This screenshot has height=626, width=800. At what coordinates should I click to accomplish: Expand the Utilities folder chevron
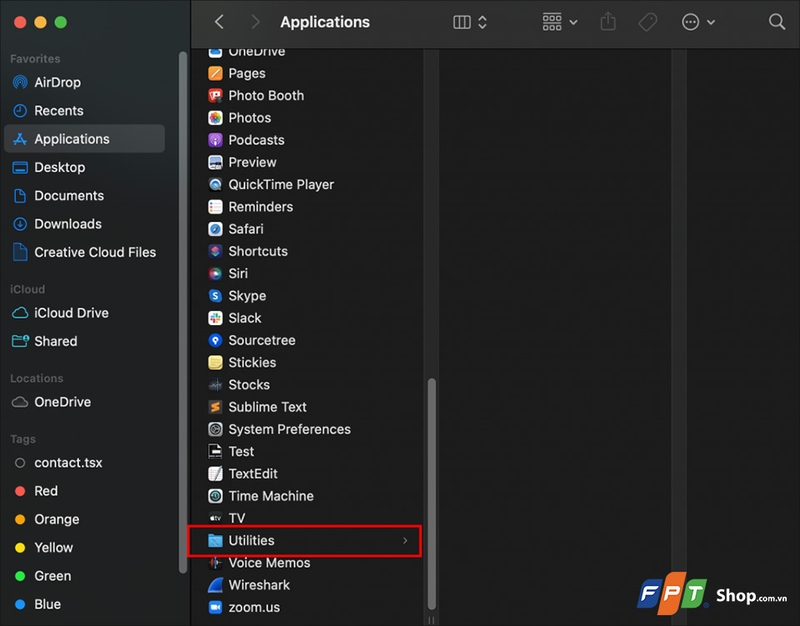pos(405,541)
